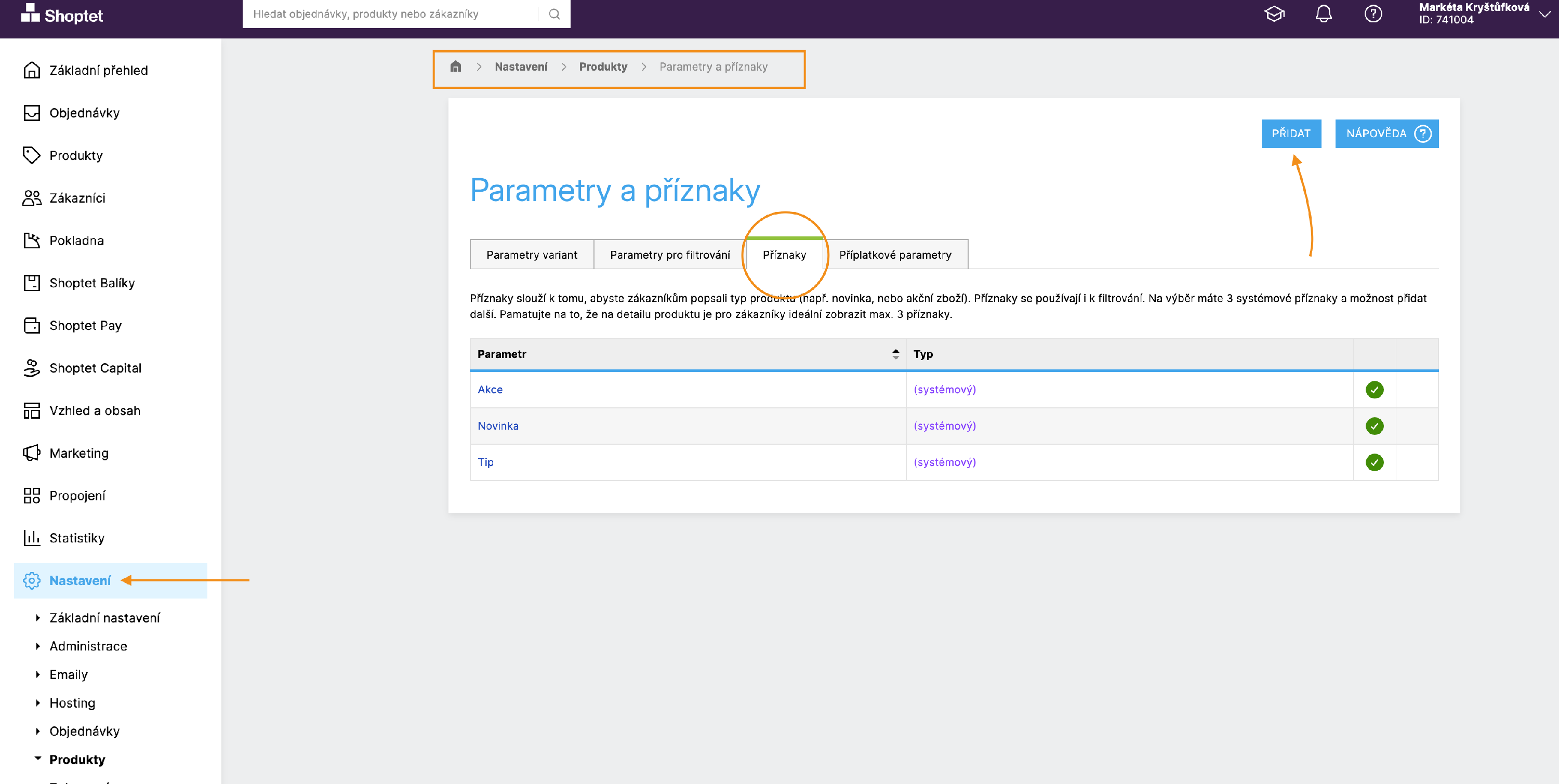Open Pokladna from the sidebar
Image resolution: width=1559 pixels, height=784 pixels.
(76, 241)
